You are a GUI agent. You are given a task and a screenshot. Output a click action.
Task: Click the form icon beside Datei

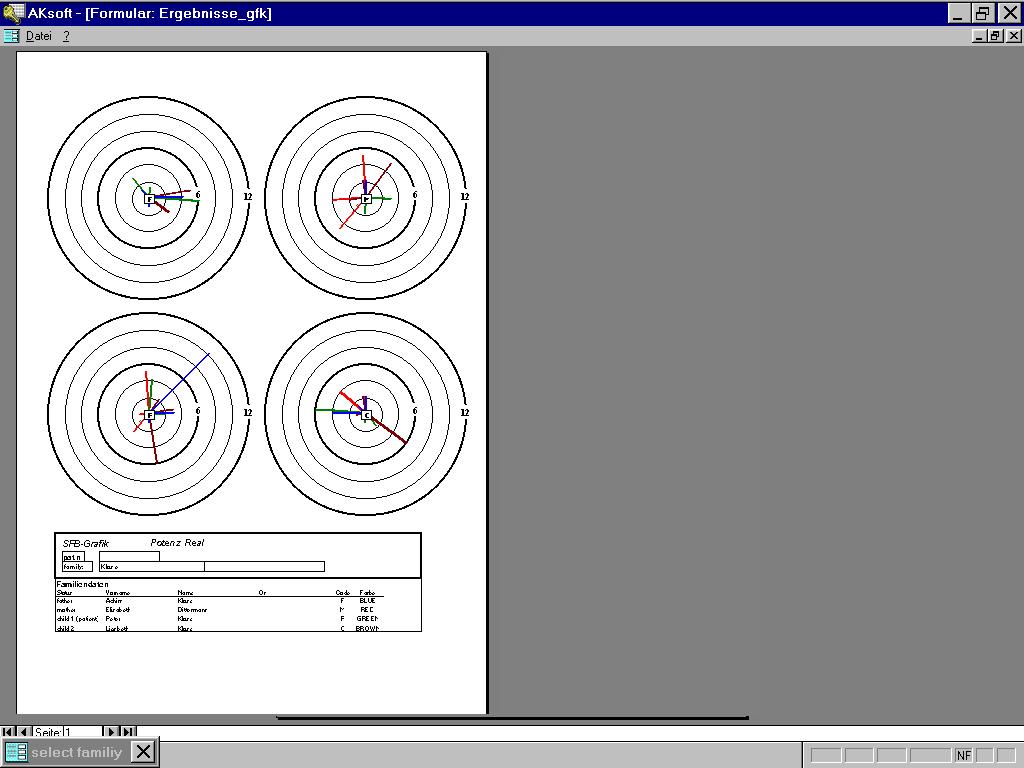(x=11, y=36)
